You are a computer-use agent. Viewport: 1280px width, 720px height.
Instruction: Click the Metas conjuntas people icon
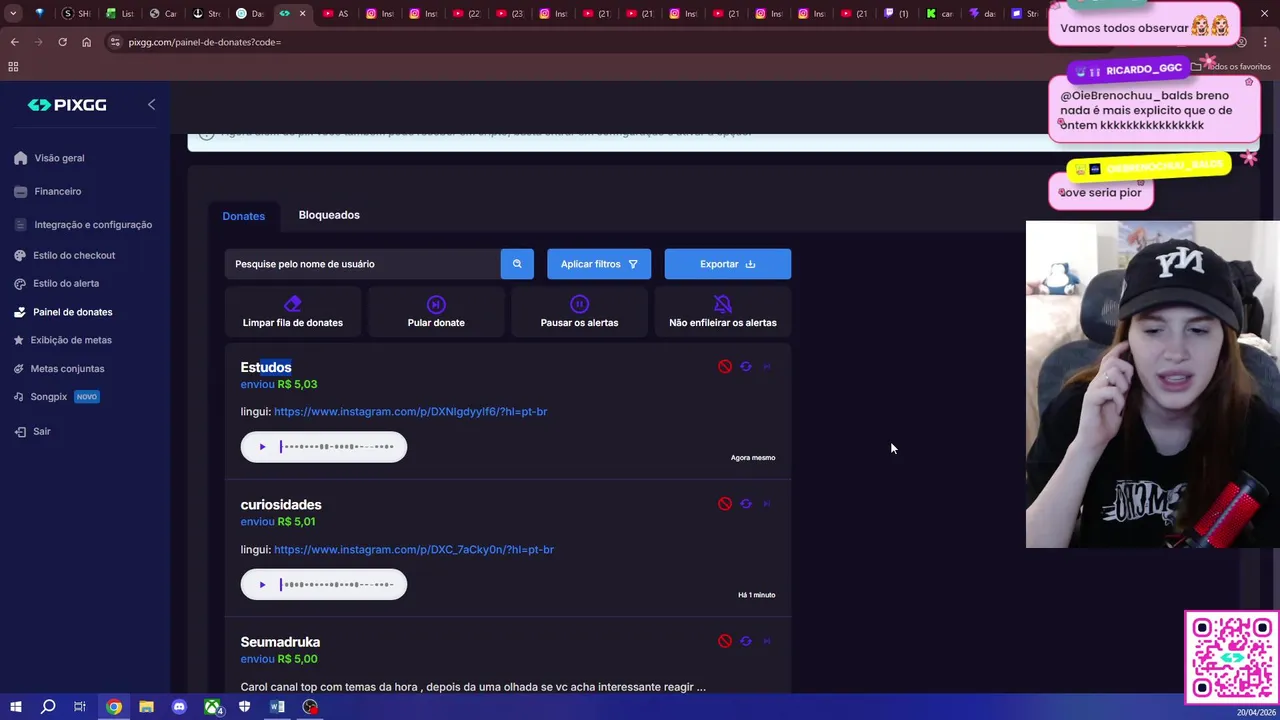(19, 369)
